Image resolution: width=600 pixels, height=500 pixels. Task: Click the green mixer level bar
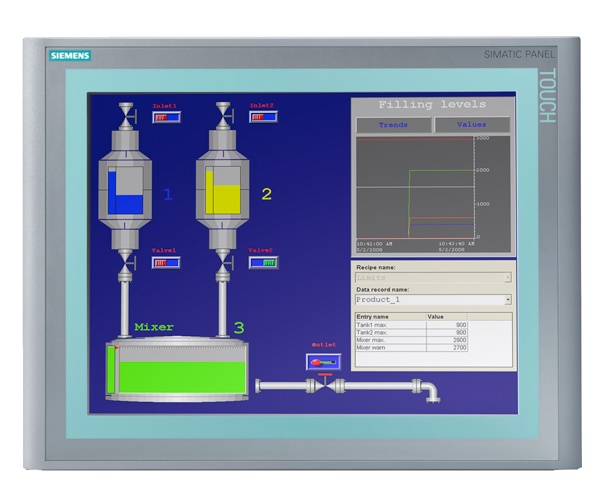[x=111, y=370]
